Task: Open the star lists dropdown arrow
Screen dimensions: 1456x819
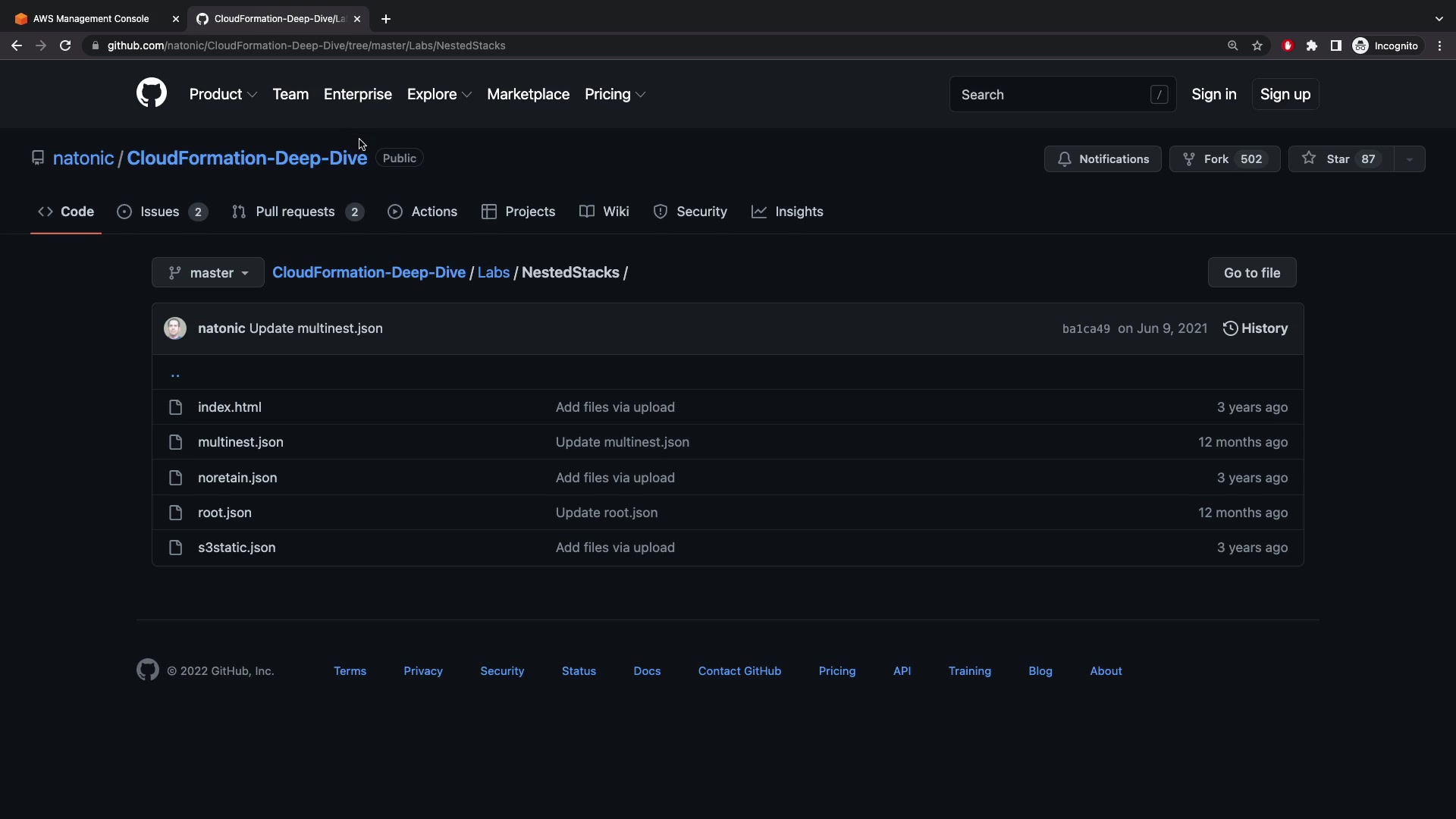Action: point(1410,159)
